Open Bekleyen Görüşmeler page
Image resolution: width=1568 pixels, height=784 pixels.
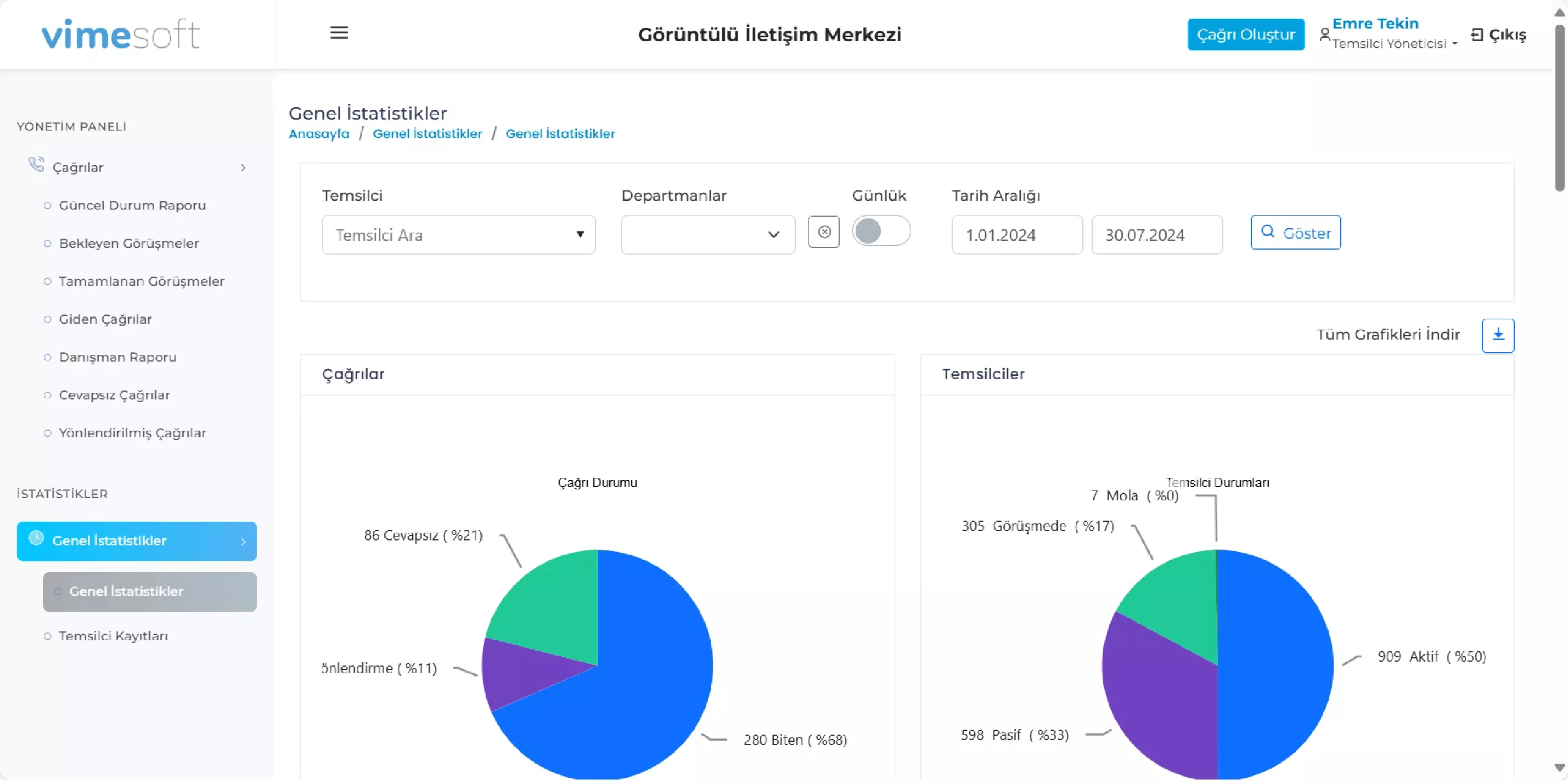pos(128,243)
